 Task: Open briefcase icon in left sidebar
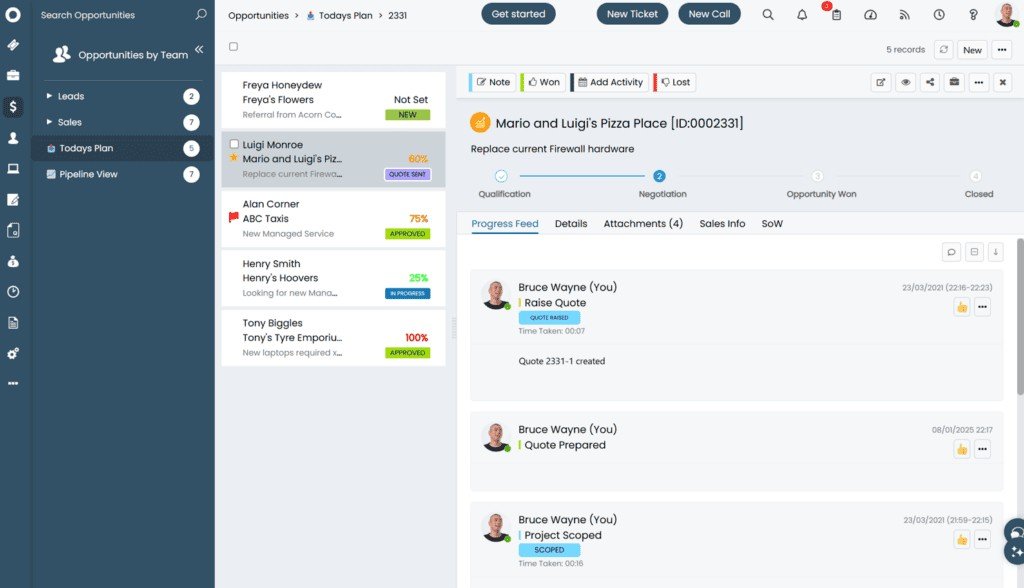click(x=12, y=75)
